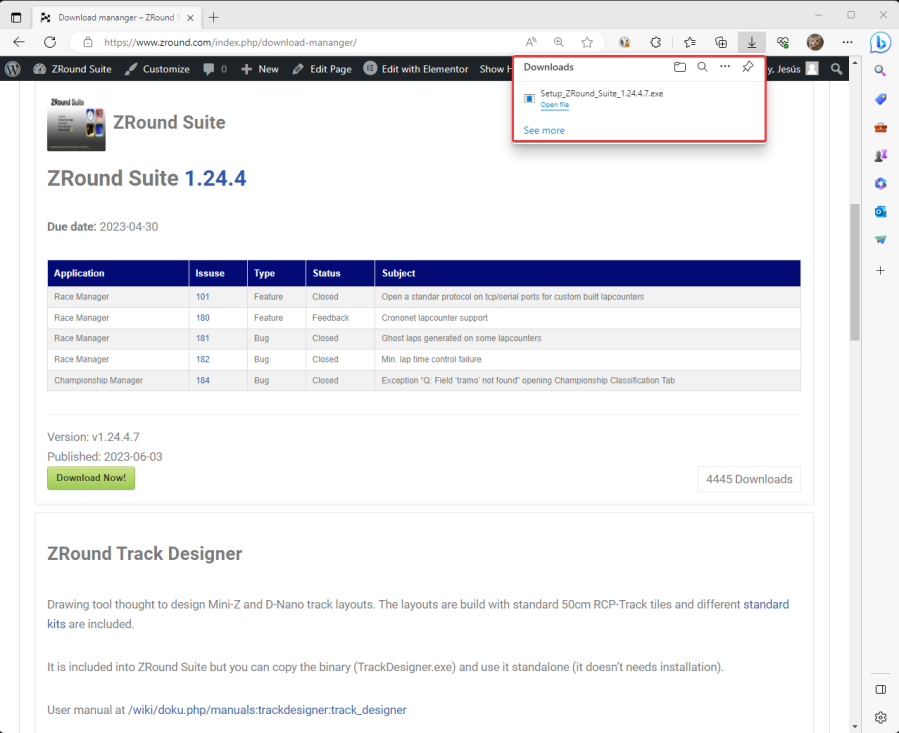Open the track_designer wiki manual link
Image resolution: width=899 pixels, height=733 pixels.
[x=267, y=710]
